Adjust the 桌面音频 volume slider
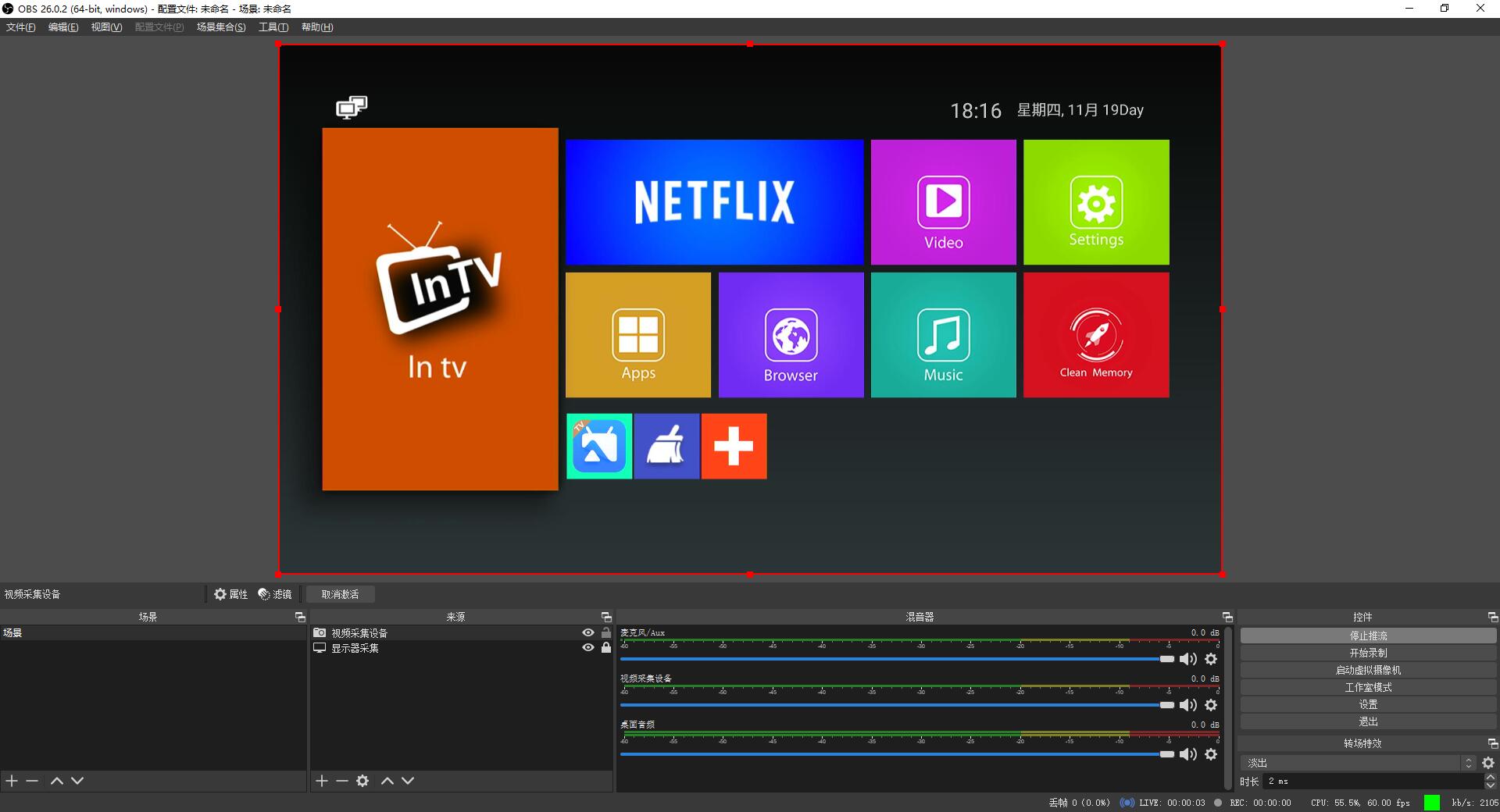Image resolution: width=1500 pixels, height=812 pixels. (897, 754)
